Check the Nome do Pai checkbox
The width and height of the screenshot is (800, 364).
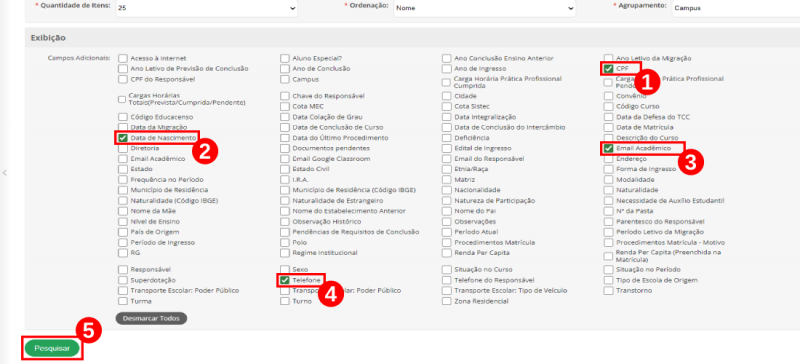click(446, 211)
